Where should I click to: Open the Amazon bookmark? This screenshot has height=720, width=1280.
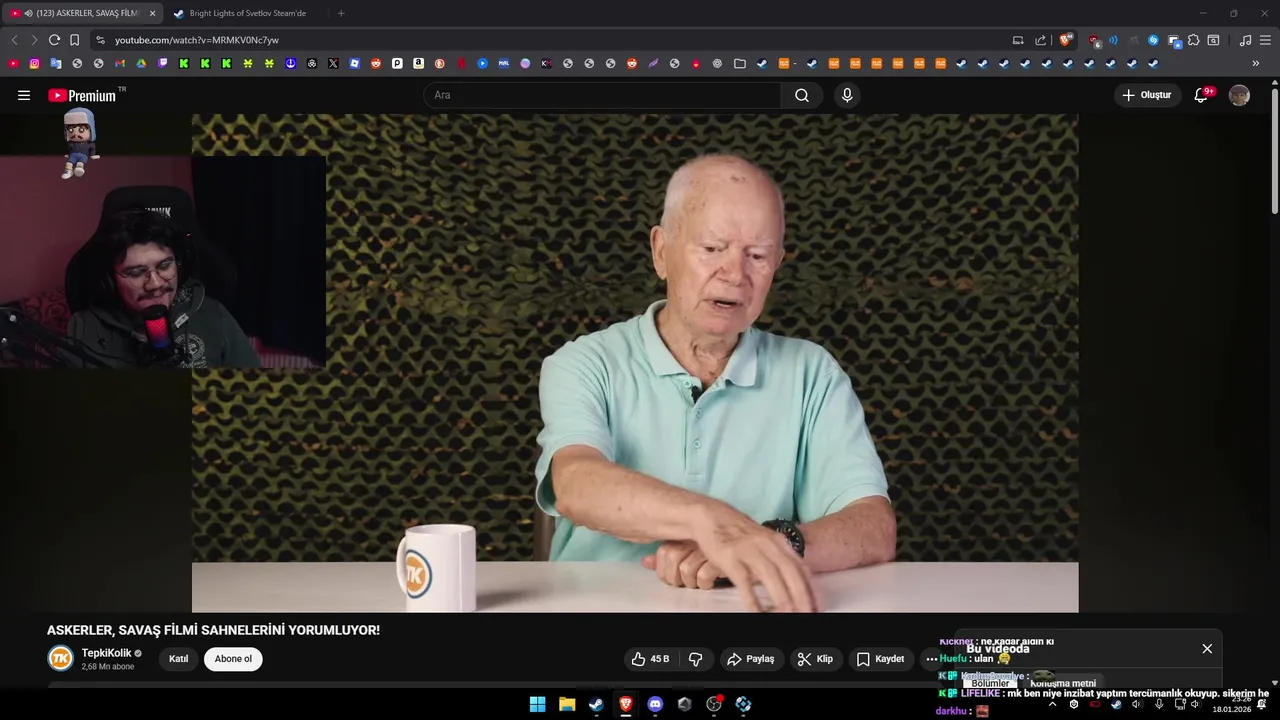tap(418, 63)
